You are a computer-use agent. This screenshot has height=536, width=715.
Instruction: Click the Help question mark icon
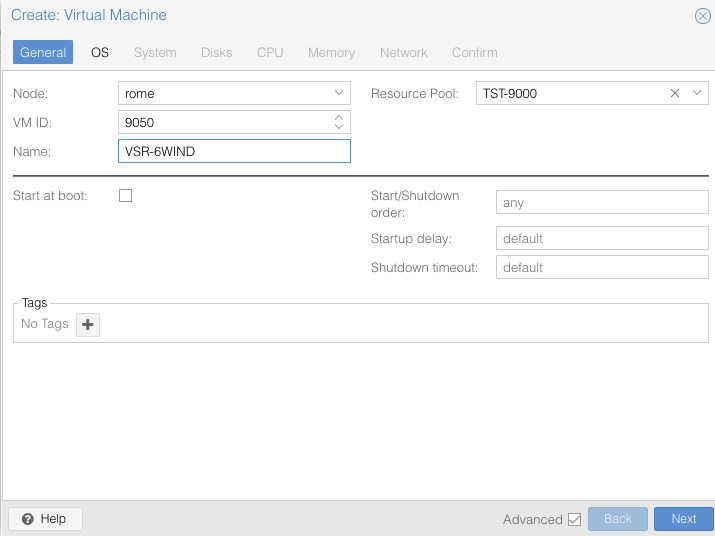[28, 519]
